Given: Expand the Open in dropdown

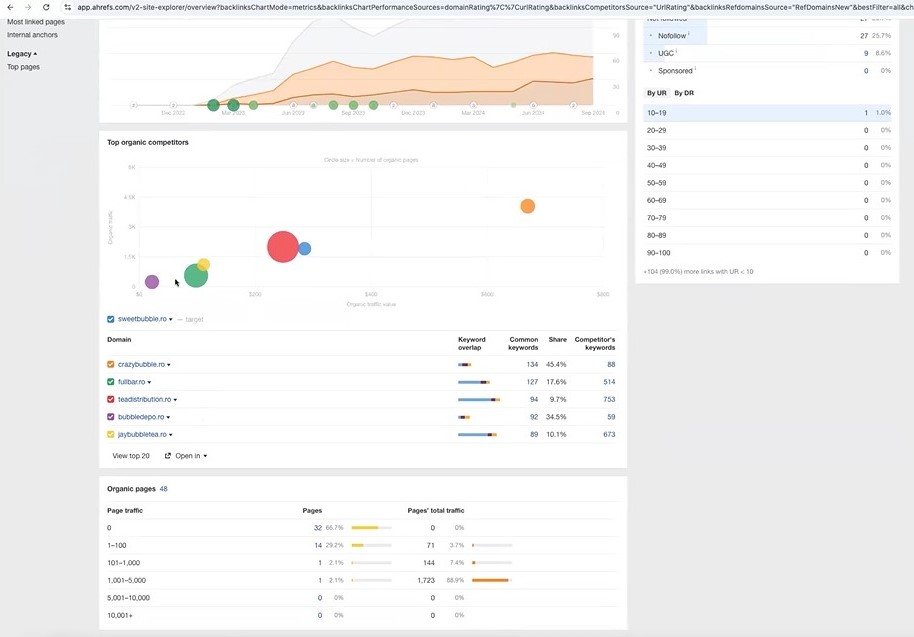Looking at the screenshot, I should [x=186, y=456].
